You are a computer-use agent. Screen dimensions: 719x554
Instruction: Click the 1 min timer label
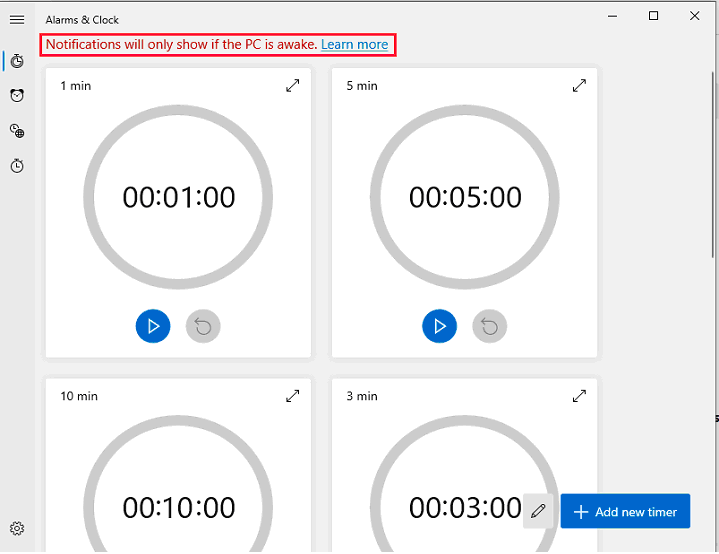pos(76,86)
